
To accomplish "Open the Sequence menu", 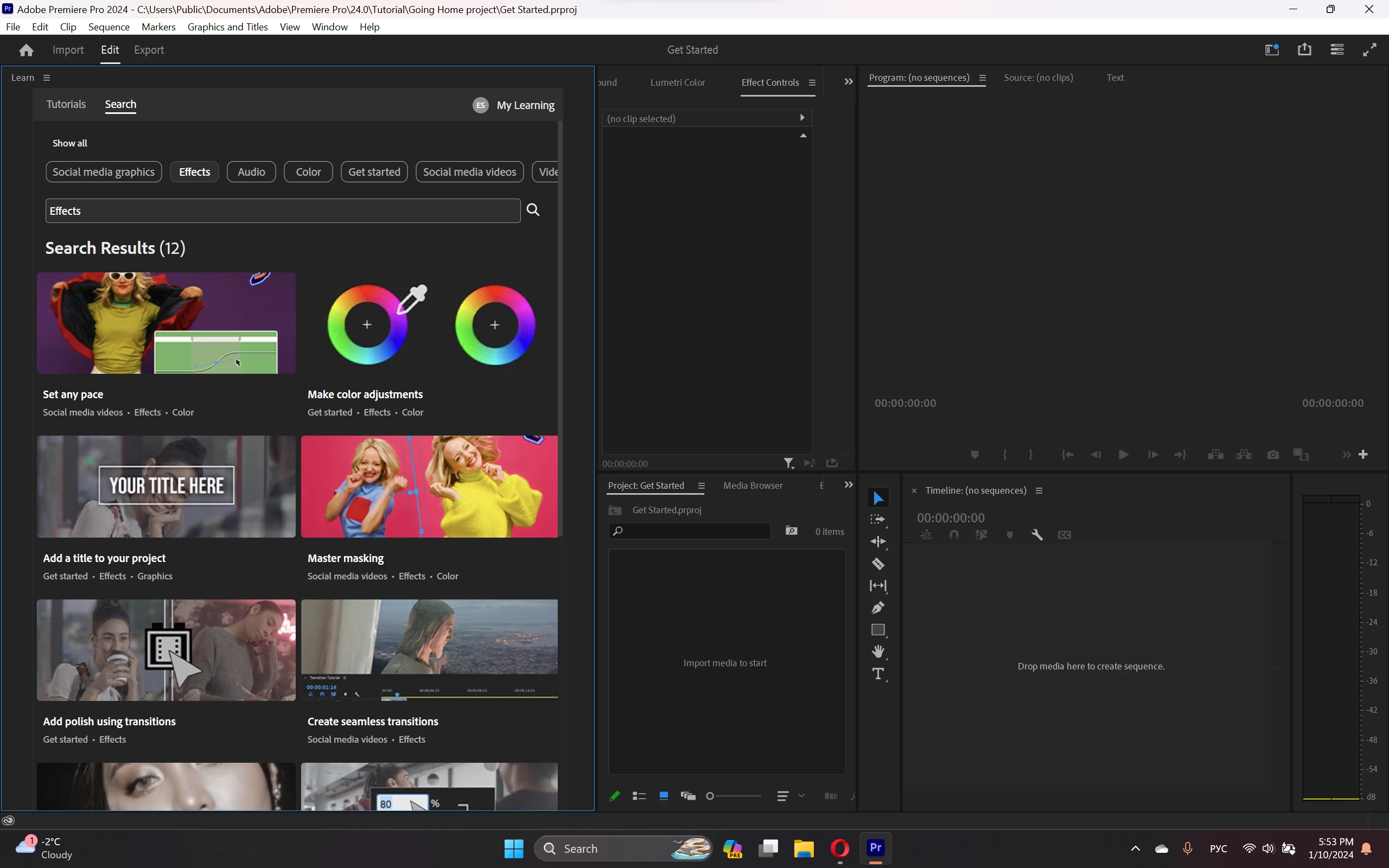I will click(109, 27).
